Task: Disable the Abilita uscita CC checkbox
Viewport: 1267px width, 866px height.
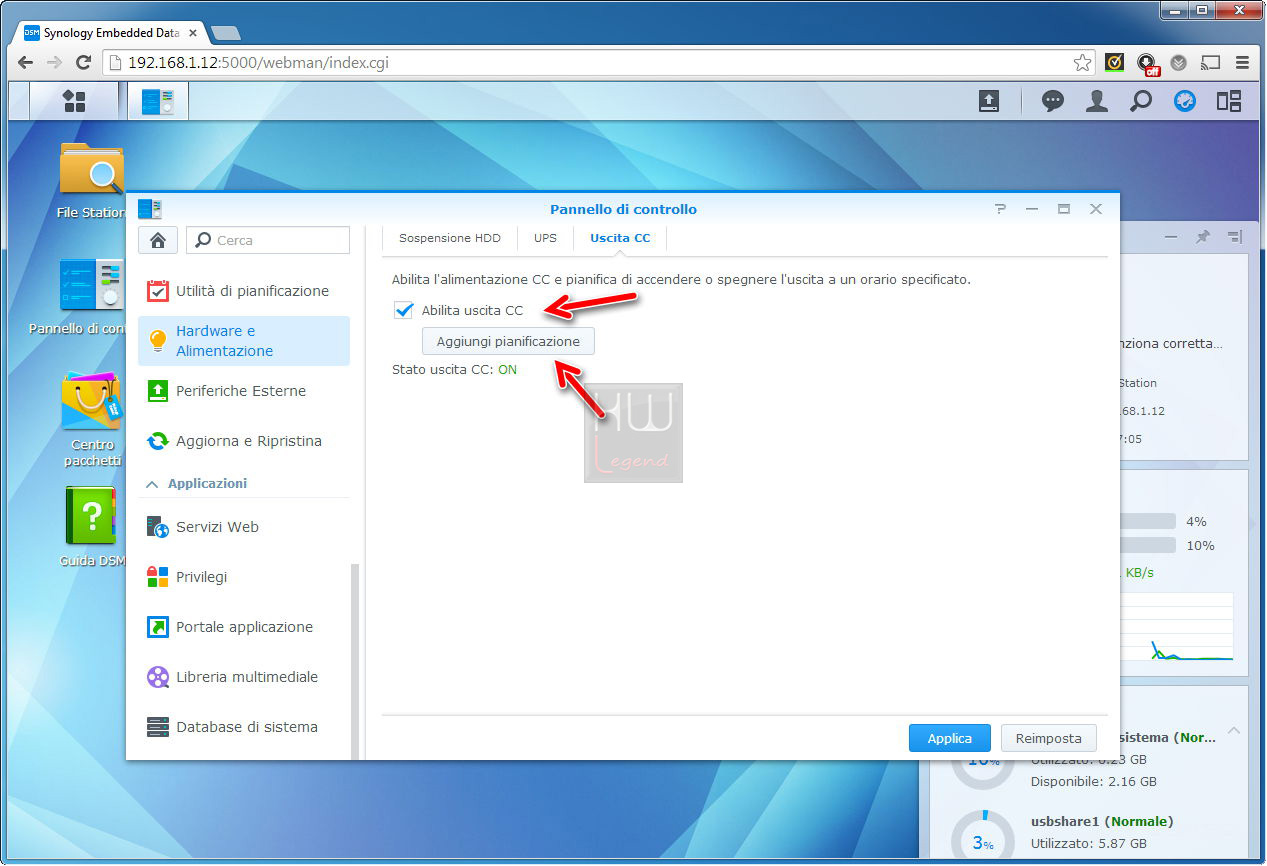Action: [x=403, y=310]
